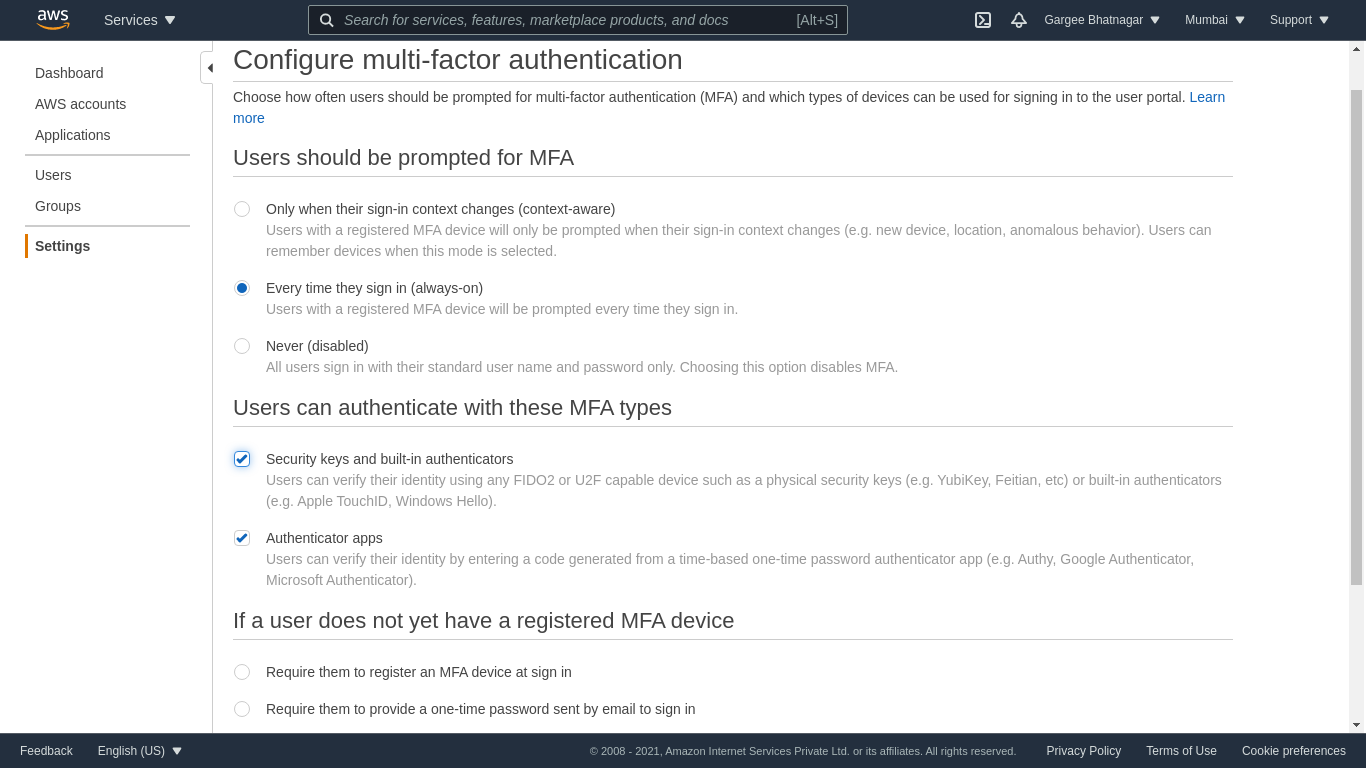The height and width of the screenshot is (768, 1366).
Task: Uncheck Authenticator apps checkbox
Action: click(x=242, y=538)
